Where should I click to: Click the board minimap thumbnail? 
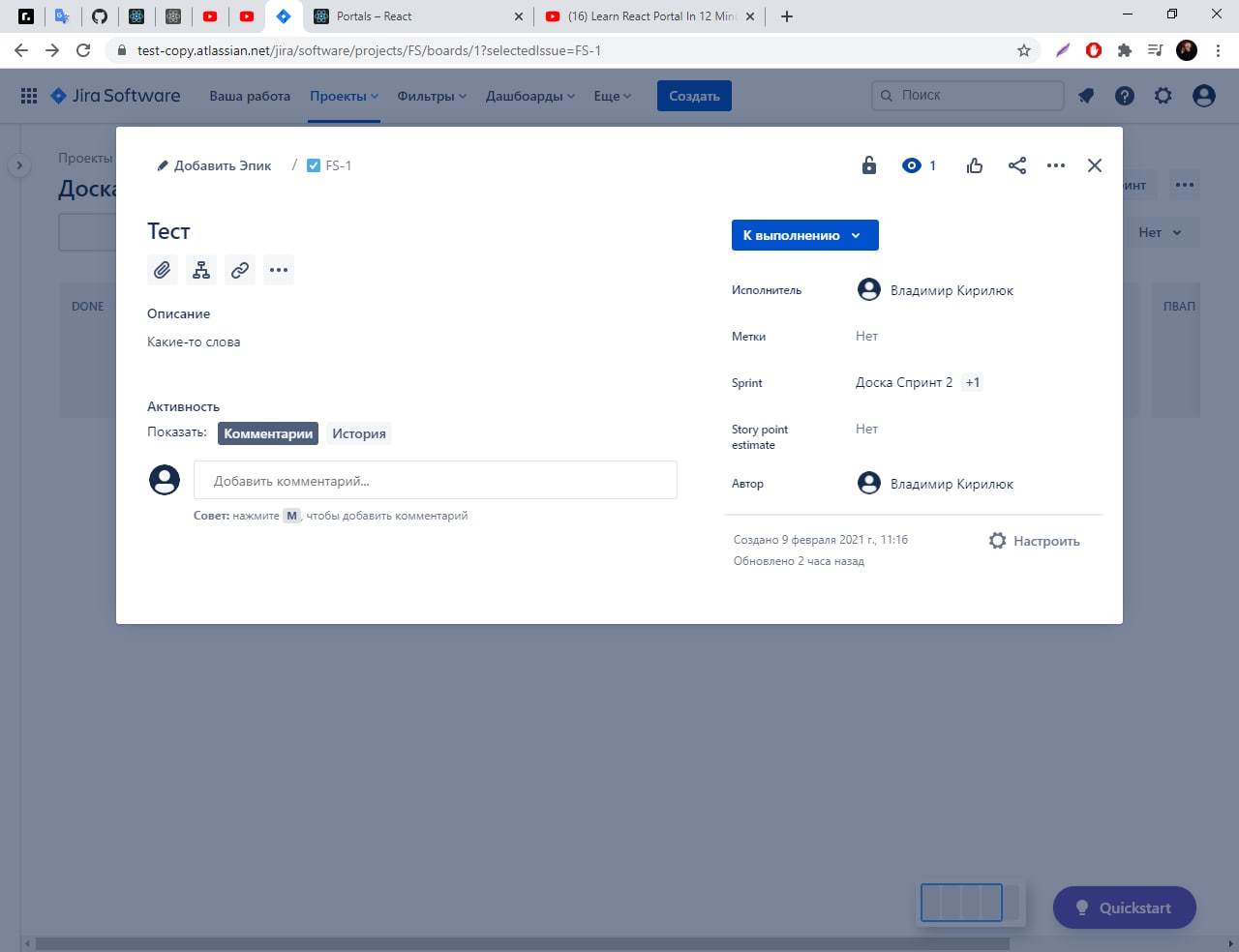[x=969, y=903]
